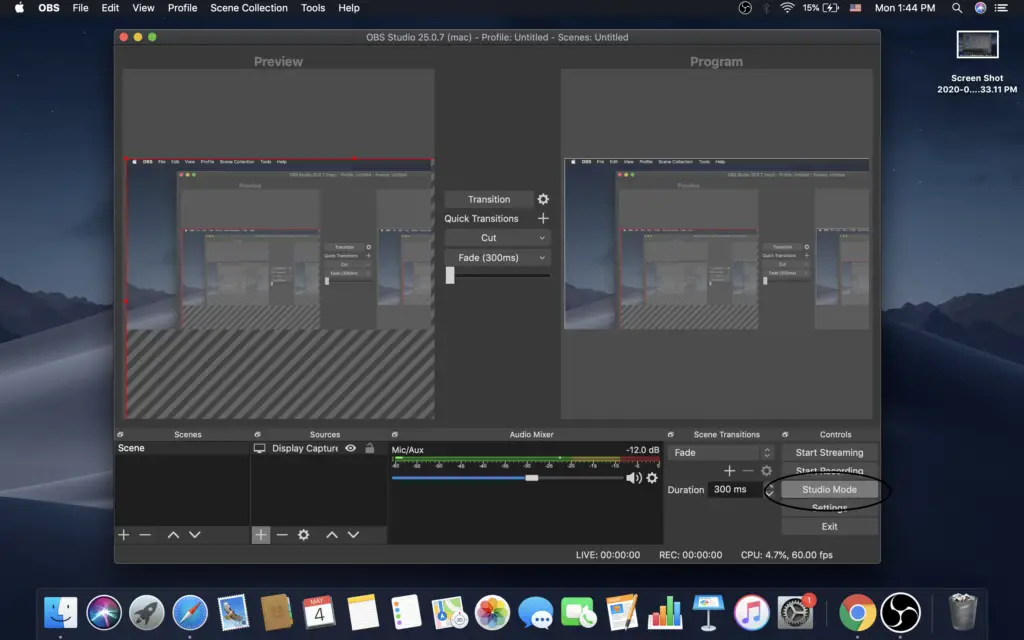
Task: Pop out the Scenes dock panel
Action: (x=120, y=434)
